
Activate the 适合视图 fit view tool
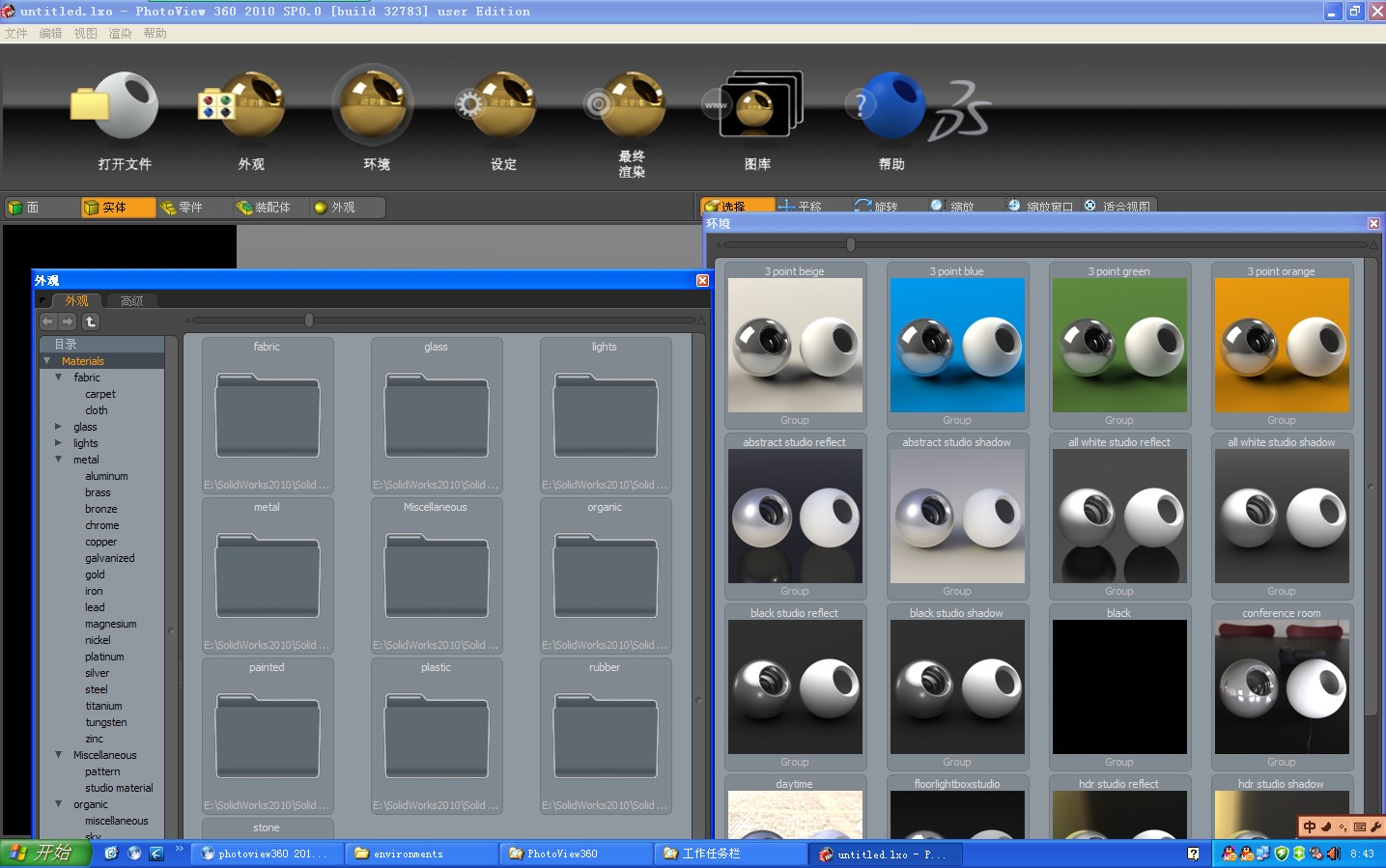[1117, 206]
